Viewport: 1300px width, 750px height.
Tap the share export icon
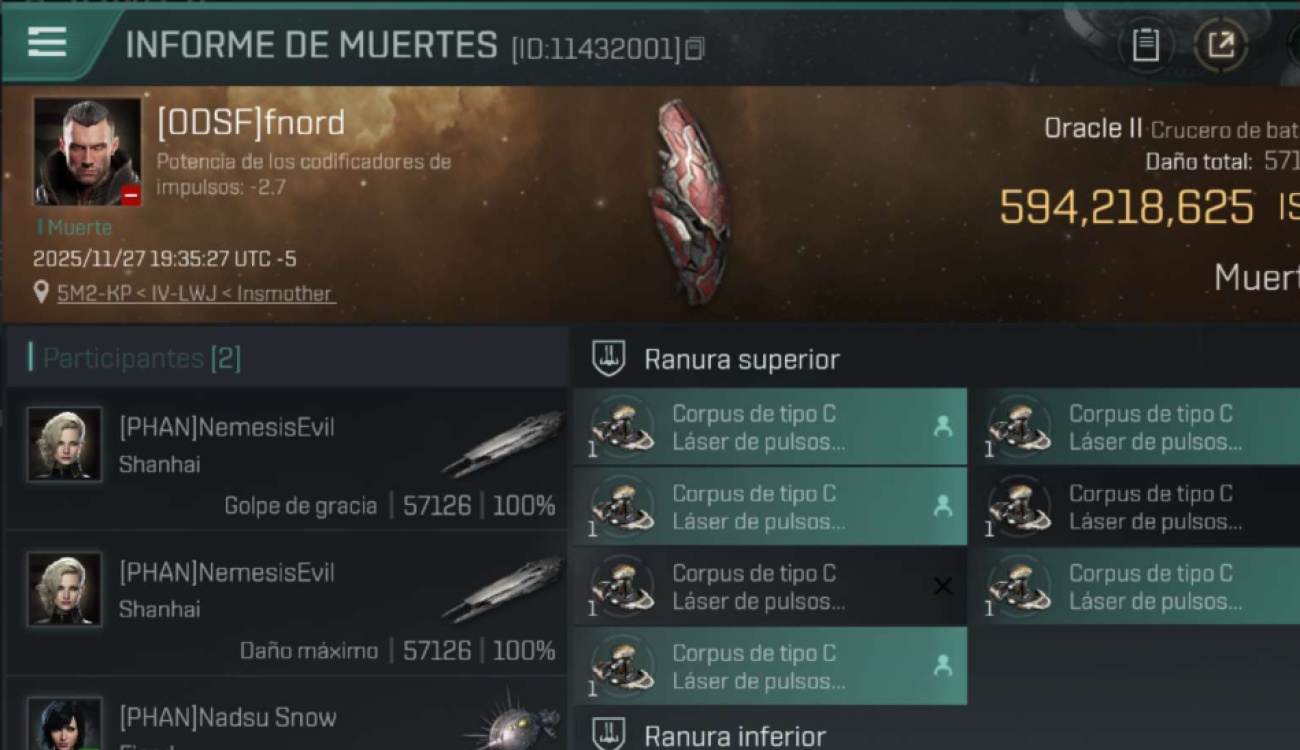1220,45
